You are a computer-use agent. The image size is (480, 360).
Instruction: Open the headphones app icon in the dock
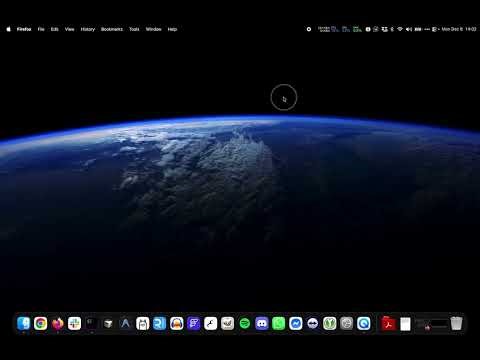click(x=177, y=323)
